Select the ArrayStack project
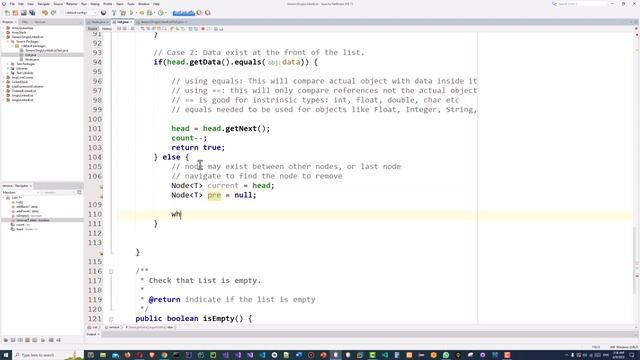 tap(19, 33)
